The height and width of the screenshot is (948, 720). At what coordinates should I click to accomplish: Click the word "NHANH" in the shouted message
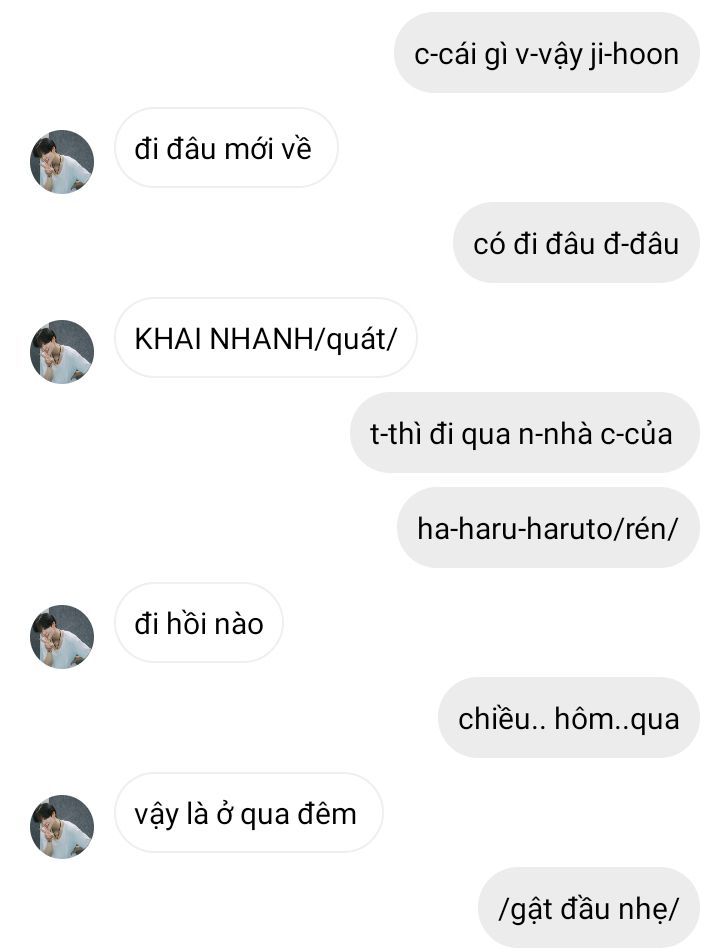[261, 339]
